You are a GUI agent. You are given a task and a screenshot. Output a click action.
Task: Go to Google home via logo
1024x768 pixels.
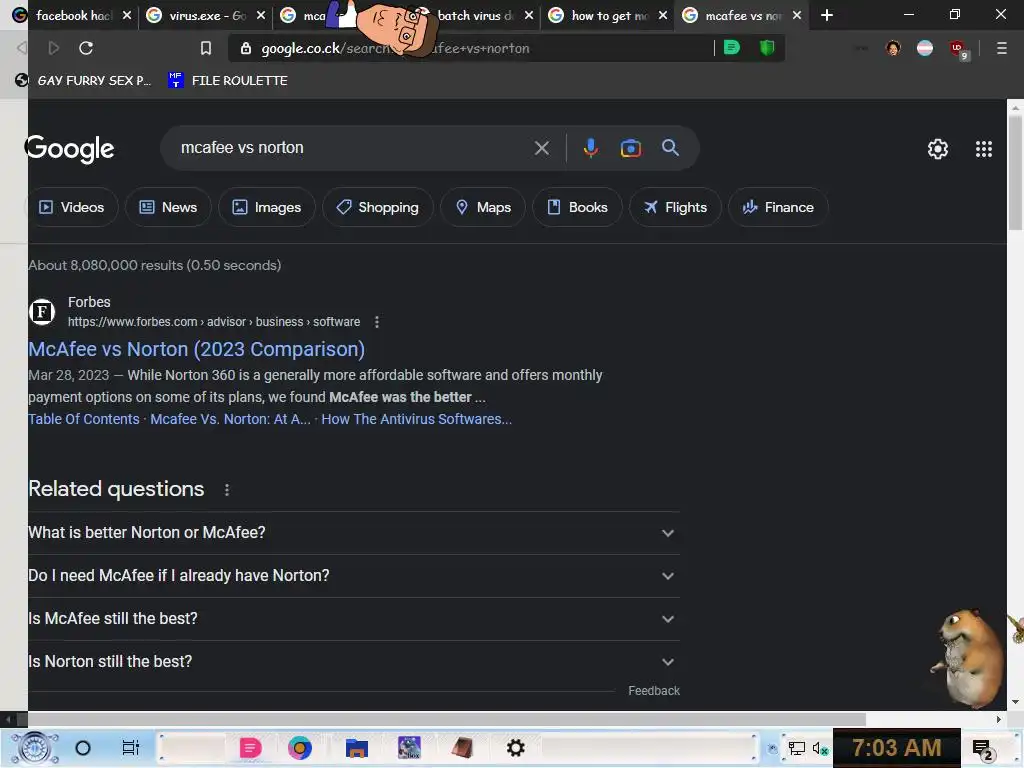69,149
